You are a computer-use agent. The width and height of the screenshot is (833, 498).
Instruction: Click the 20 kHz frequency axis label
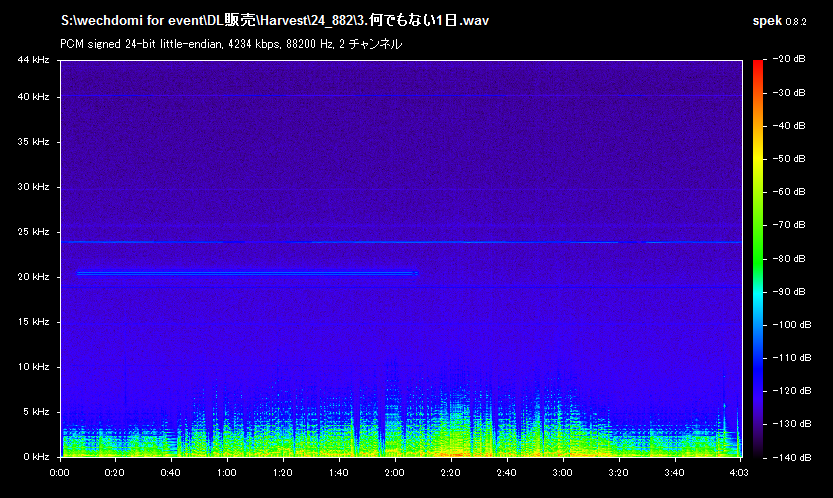pos(33,276)
